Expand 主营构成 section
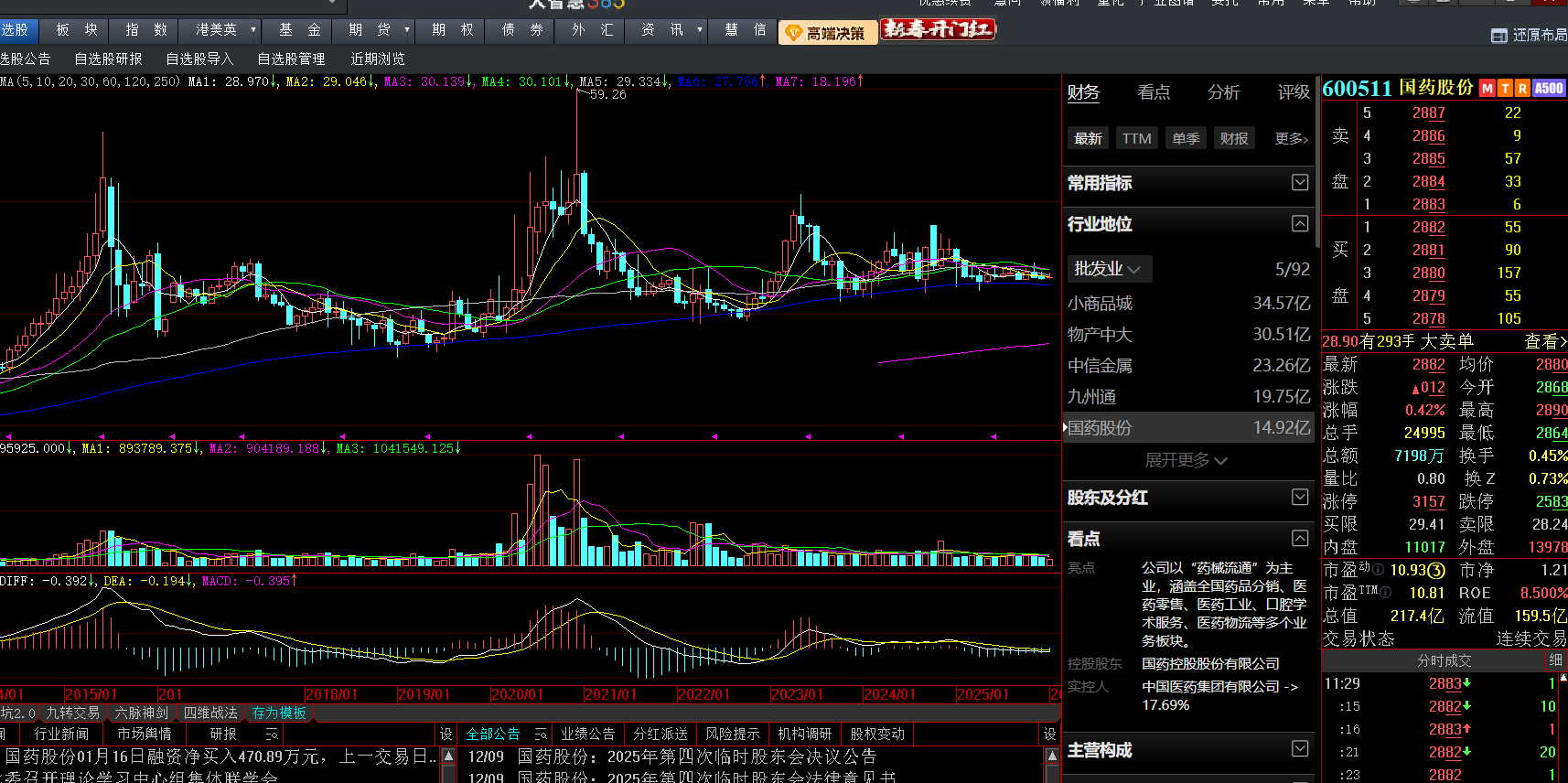 (x=1300, y=749)
